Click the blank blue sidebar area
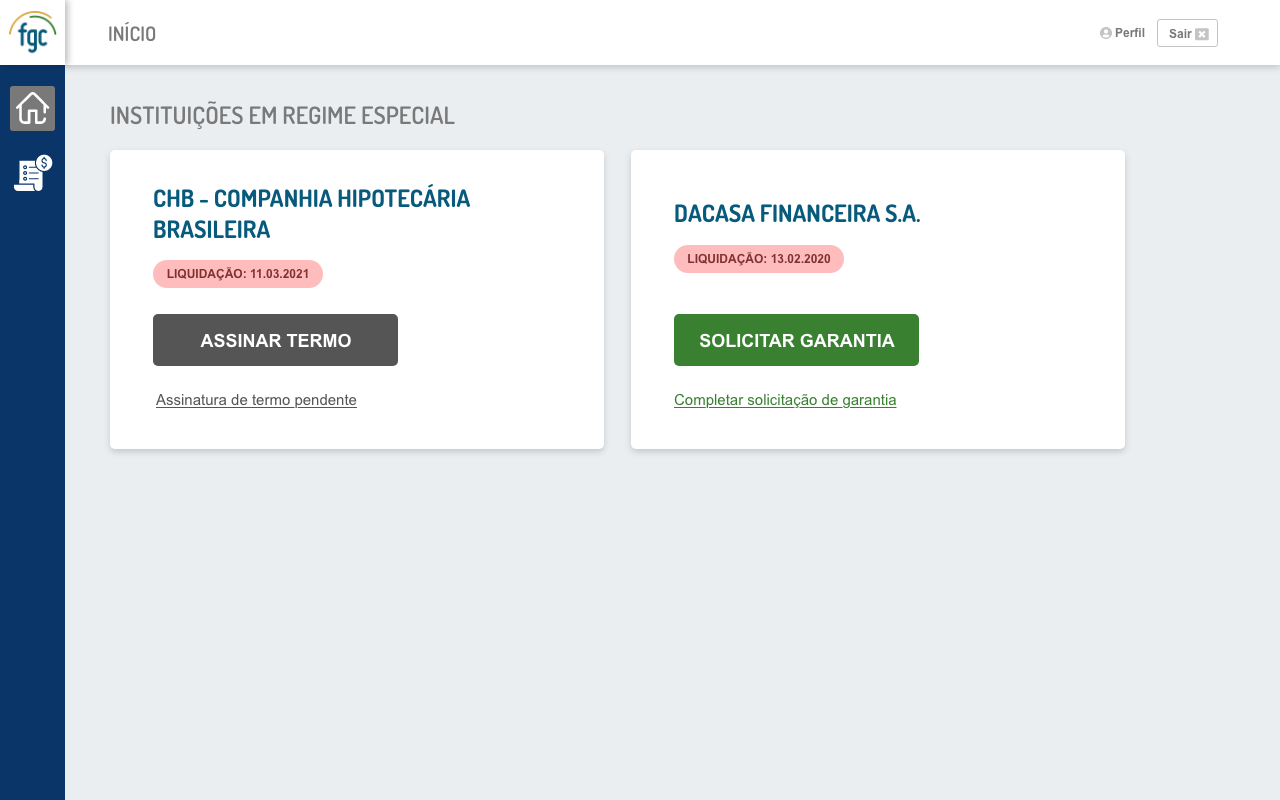1280x800 pixels. coord(32,500)
